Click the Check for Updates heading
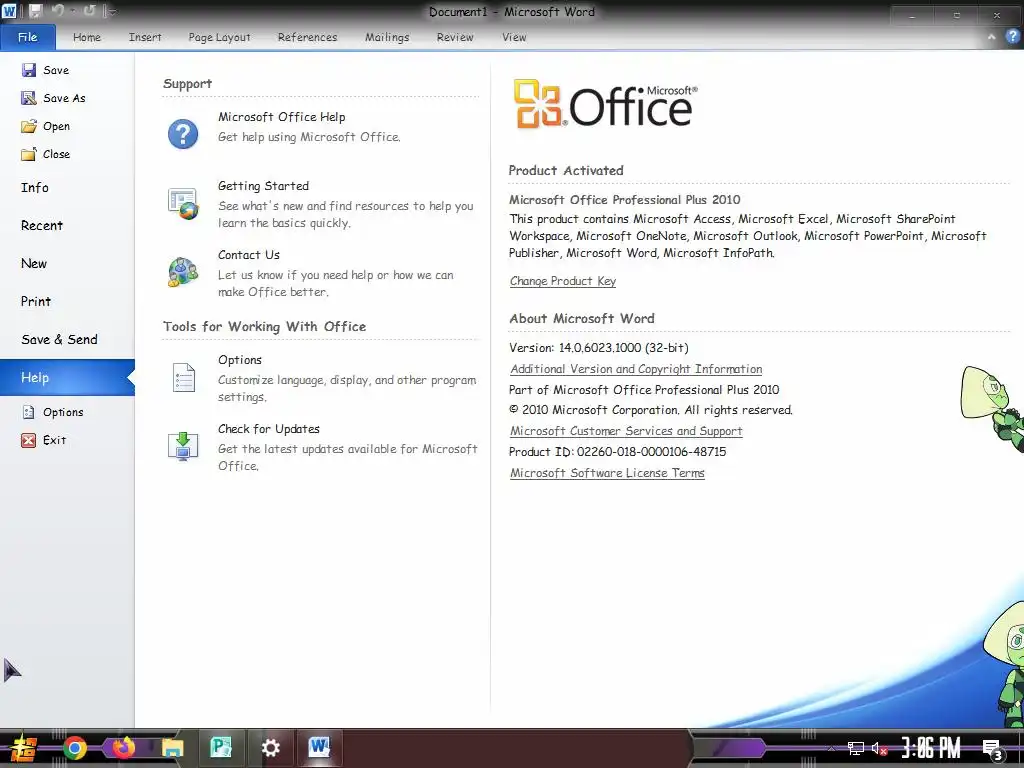The height and width of the screenshot is (768, 1024). pyautogui.click(x=269, y=429)
